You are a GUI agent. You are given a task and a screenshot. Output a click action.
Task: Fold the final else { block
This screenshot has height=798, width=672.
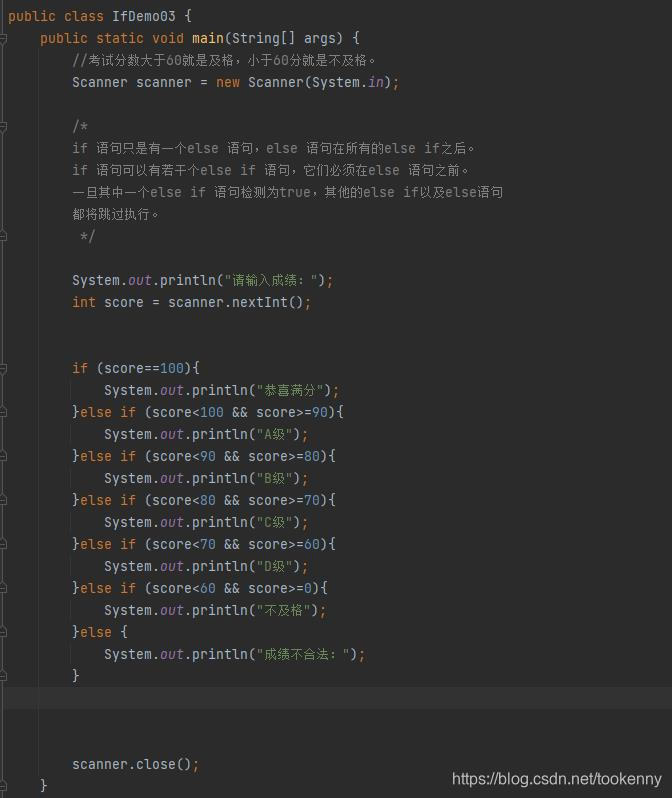(x=3, y=632)
